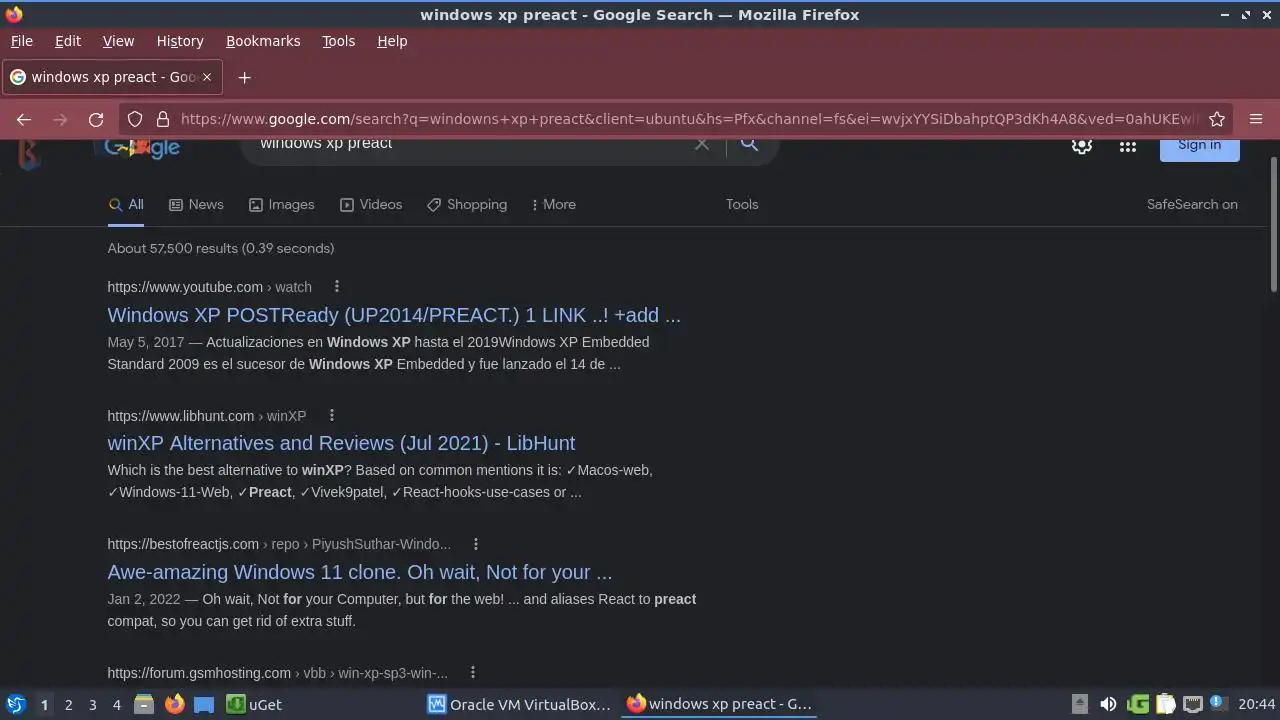This screenshot has height=720, width=1280.
Task: Switch to workspace 1
Action: 44,704
